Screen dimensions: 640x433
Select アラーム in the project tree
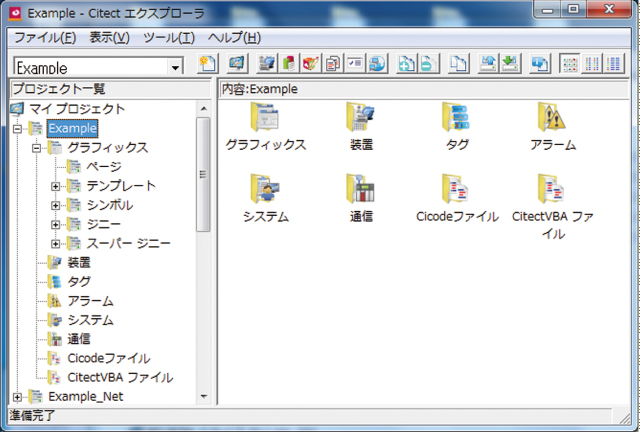91,301
